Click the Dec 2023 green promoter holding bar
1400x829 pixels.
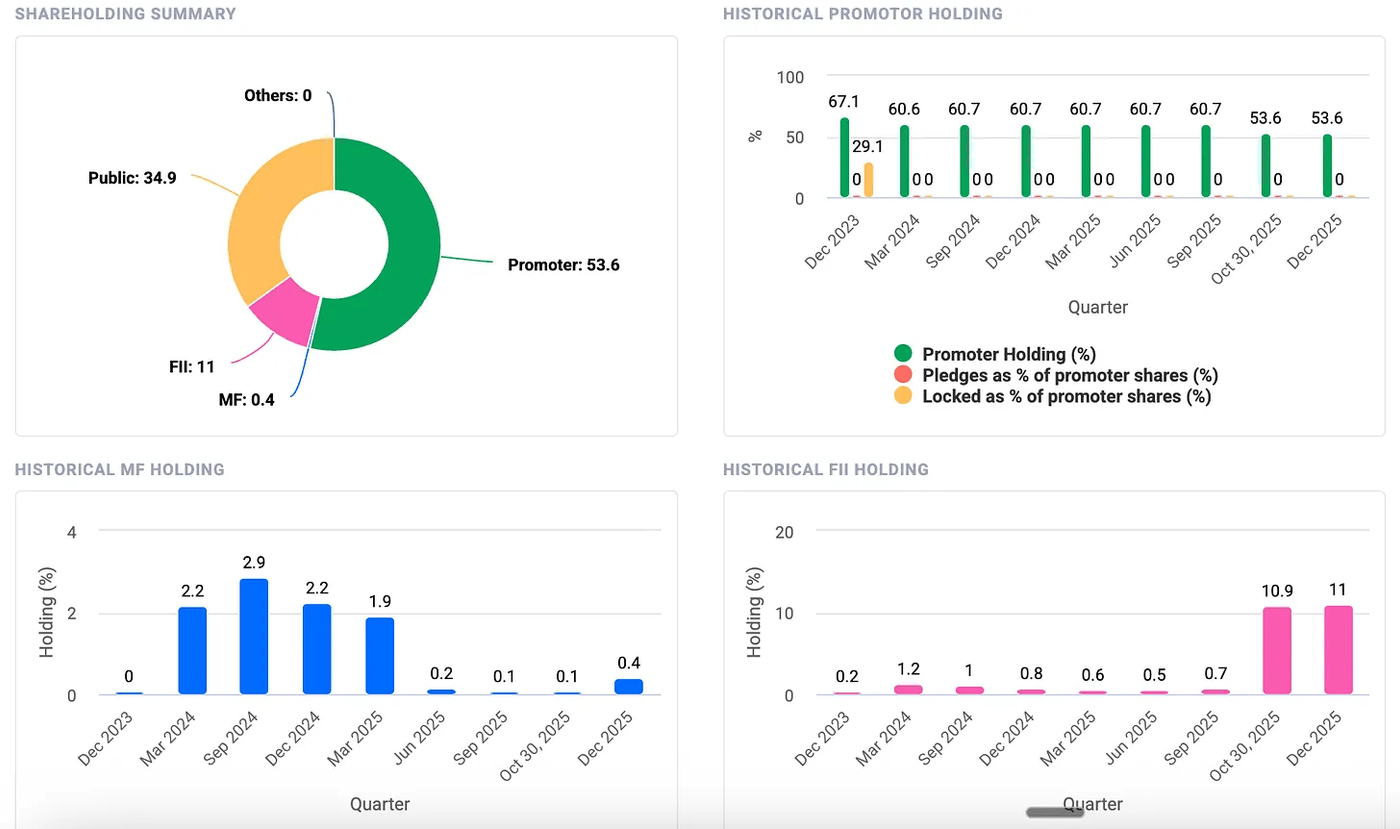[845, 157]
